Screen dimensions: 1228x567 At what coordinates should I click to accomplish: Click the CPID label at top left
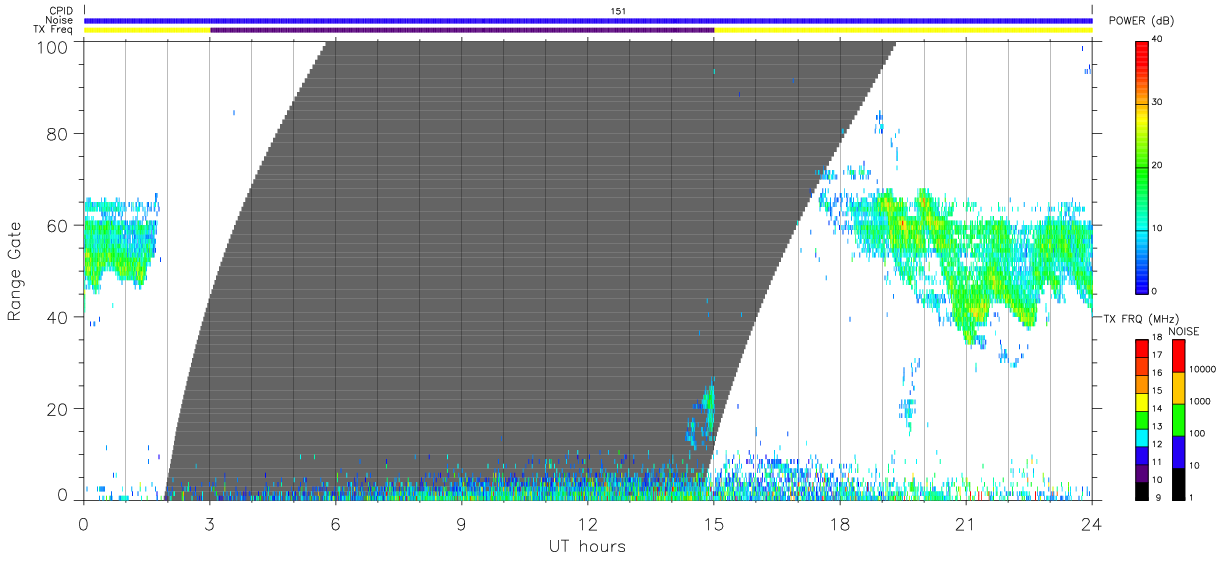pyautogui.click(x=60, y=11)
